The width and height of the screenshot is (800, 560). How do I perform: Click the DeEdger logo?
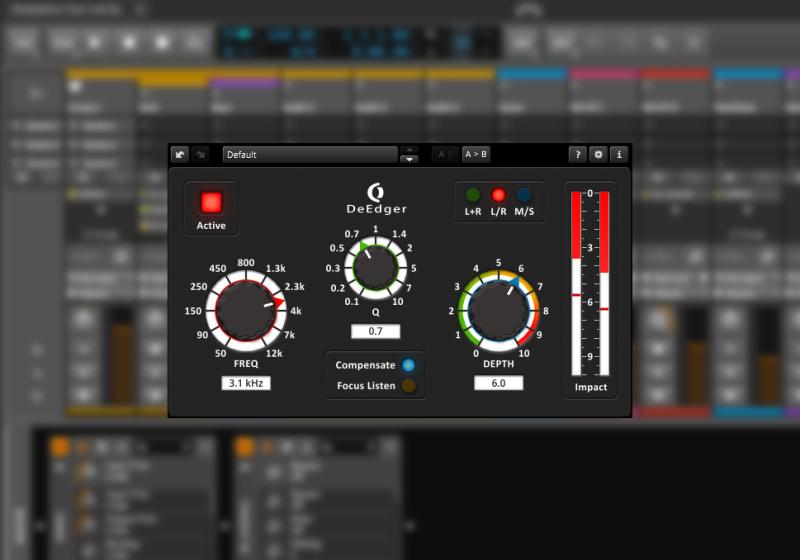pos(376,199)
